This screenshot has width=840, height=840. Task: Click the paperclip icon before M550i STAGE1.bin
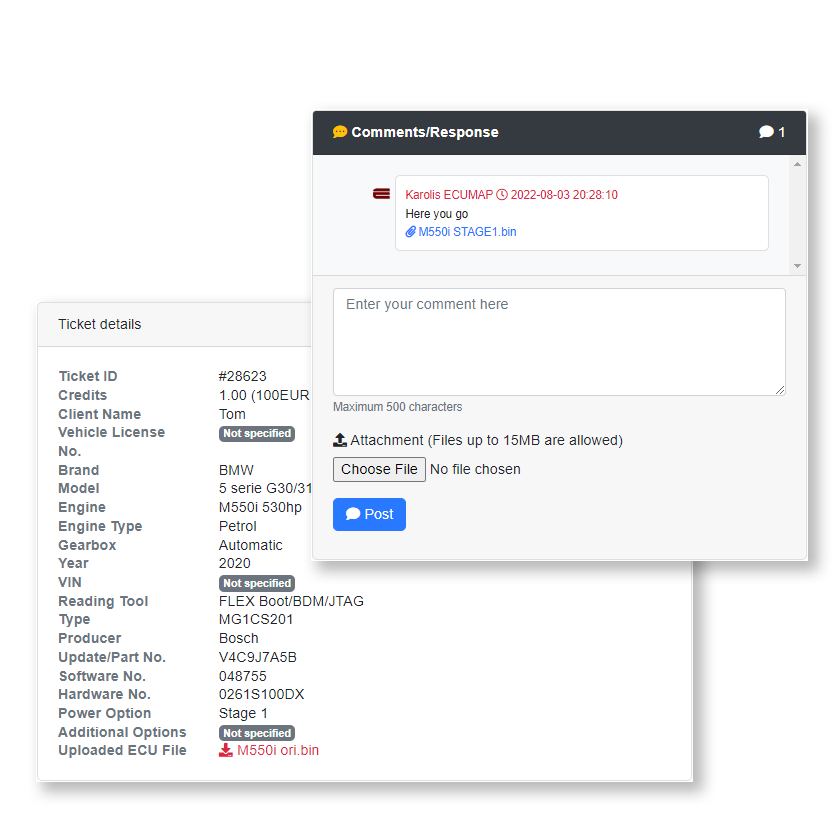coord(410,232)
